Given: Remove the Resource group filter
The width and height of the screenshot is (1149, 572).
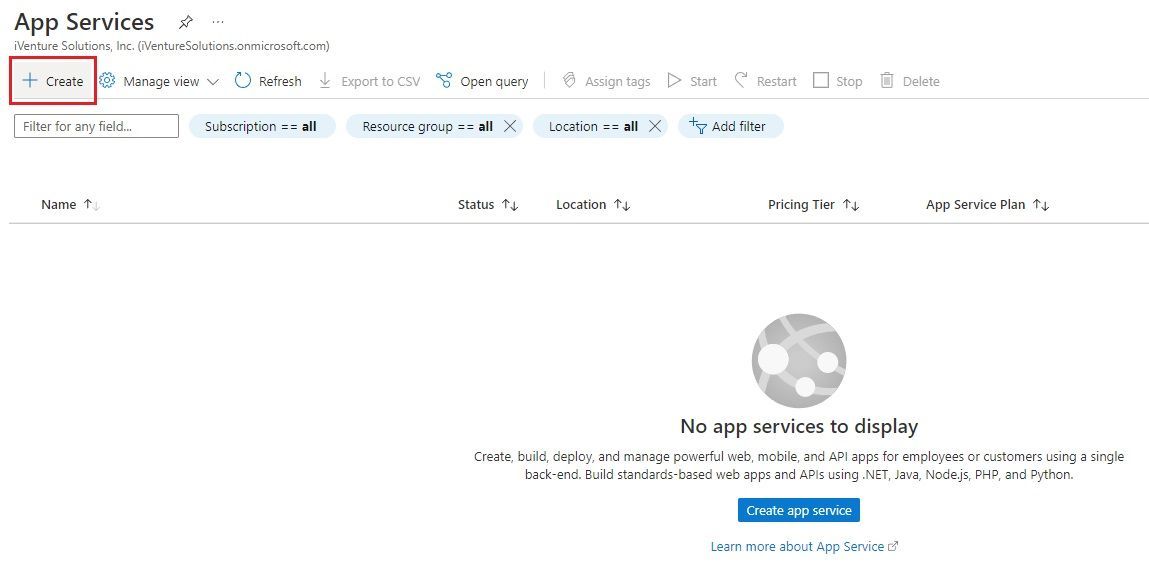Looking at the screenshot, I should 510,126.
